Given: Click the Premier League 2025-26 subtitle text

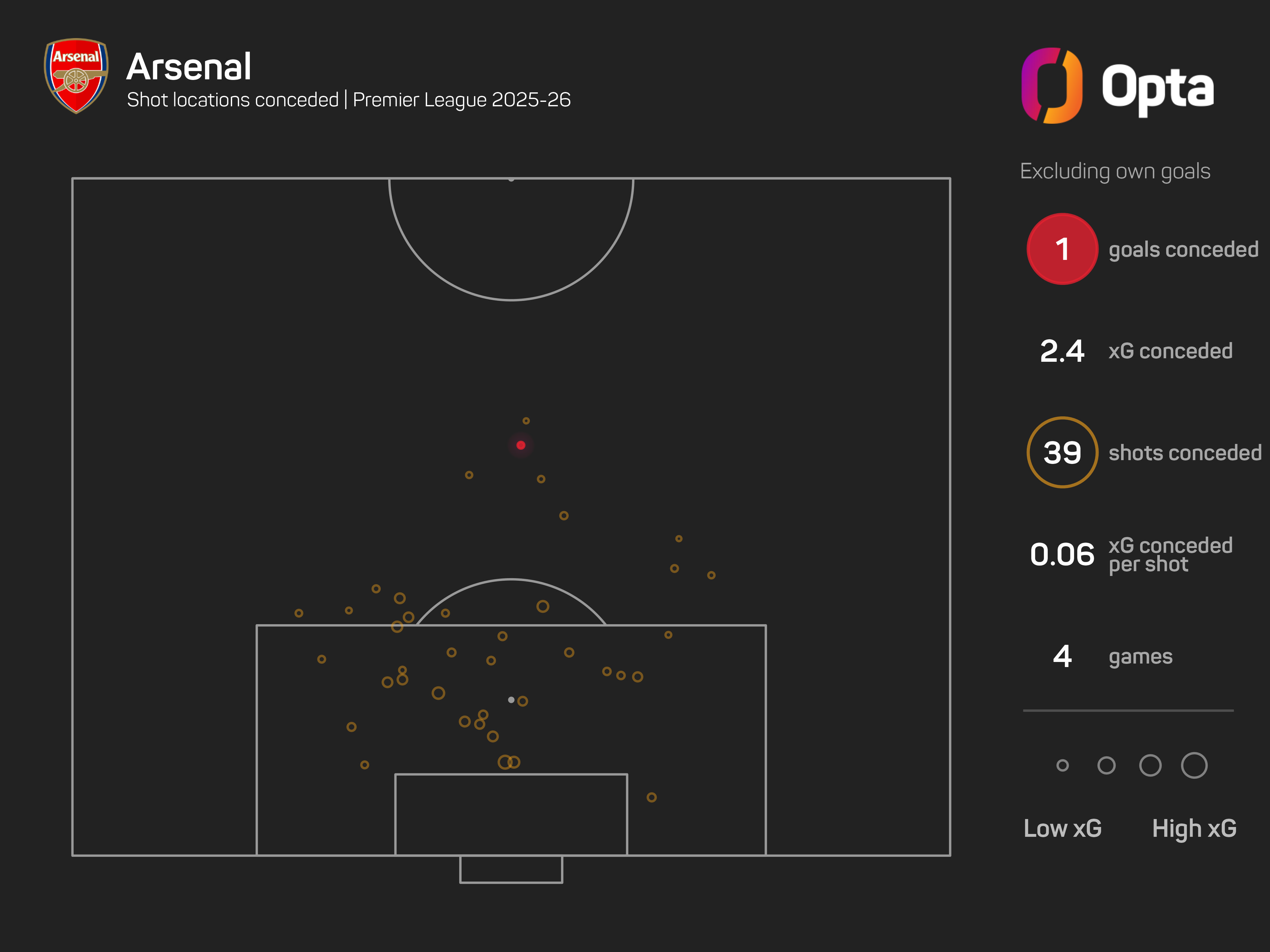Looking at the screenshot, I should (462, 100).
